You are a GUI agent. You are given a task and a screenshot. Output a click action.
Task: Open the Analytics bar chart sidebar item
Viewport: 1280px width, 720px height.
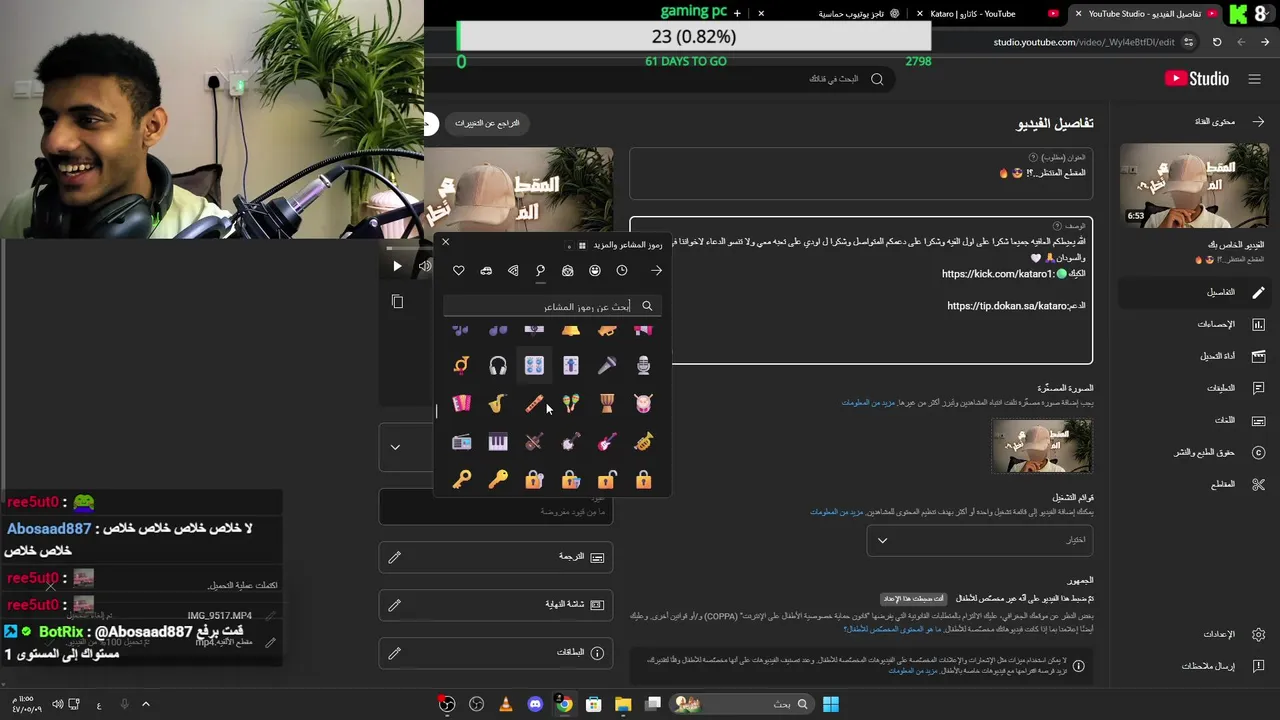(x=1195, y=324)
